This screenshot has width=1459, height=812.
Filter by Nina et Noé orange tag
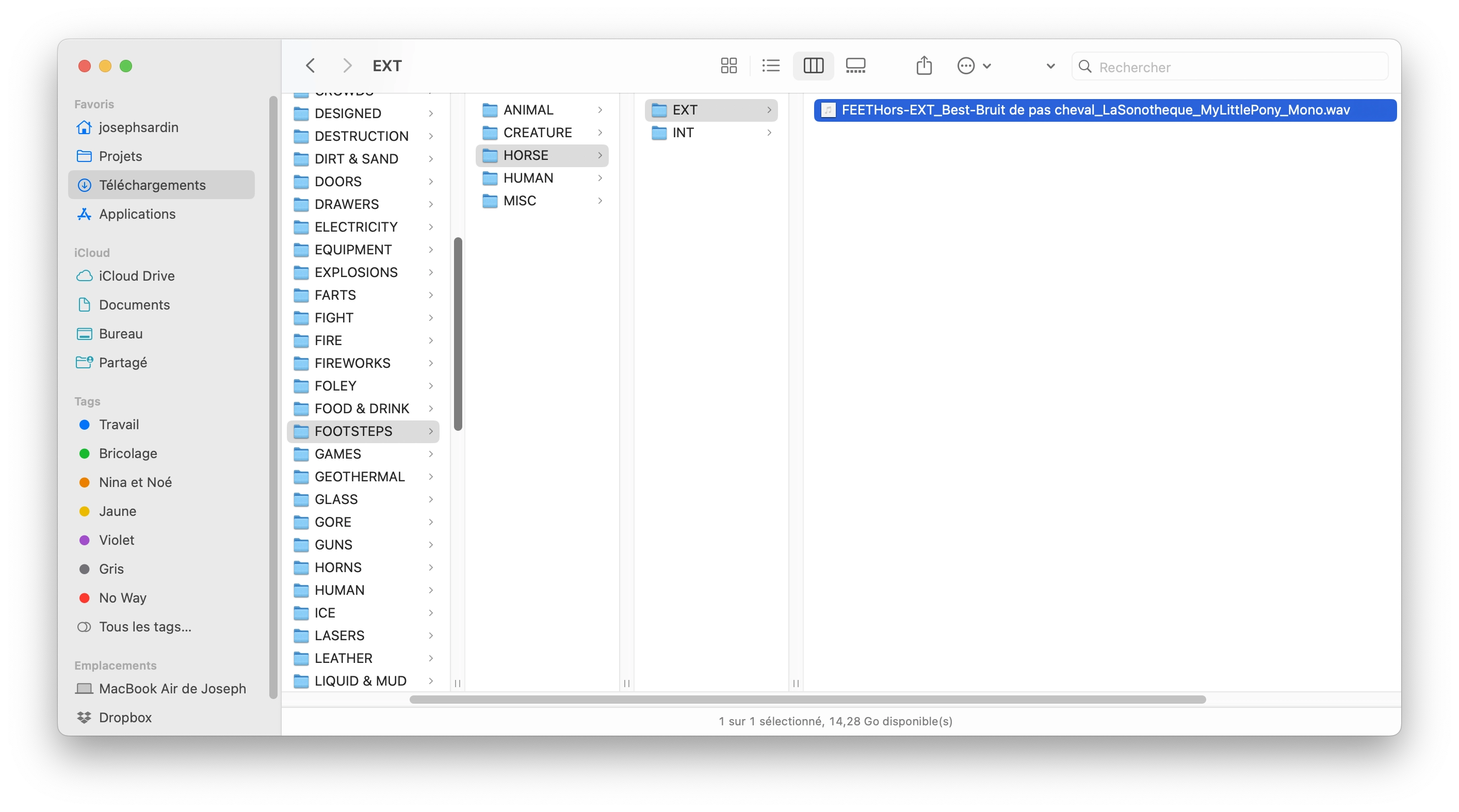(x=161, y=482)
